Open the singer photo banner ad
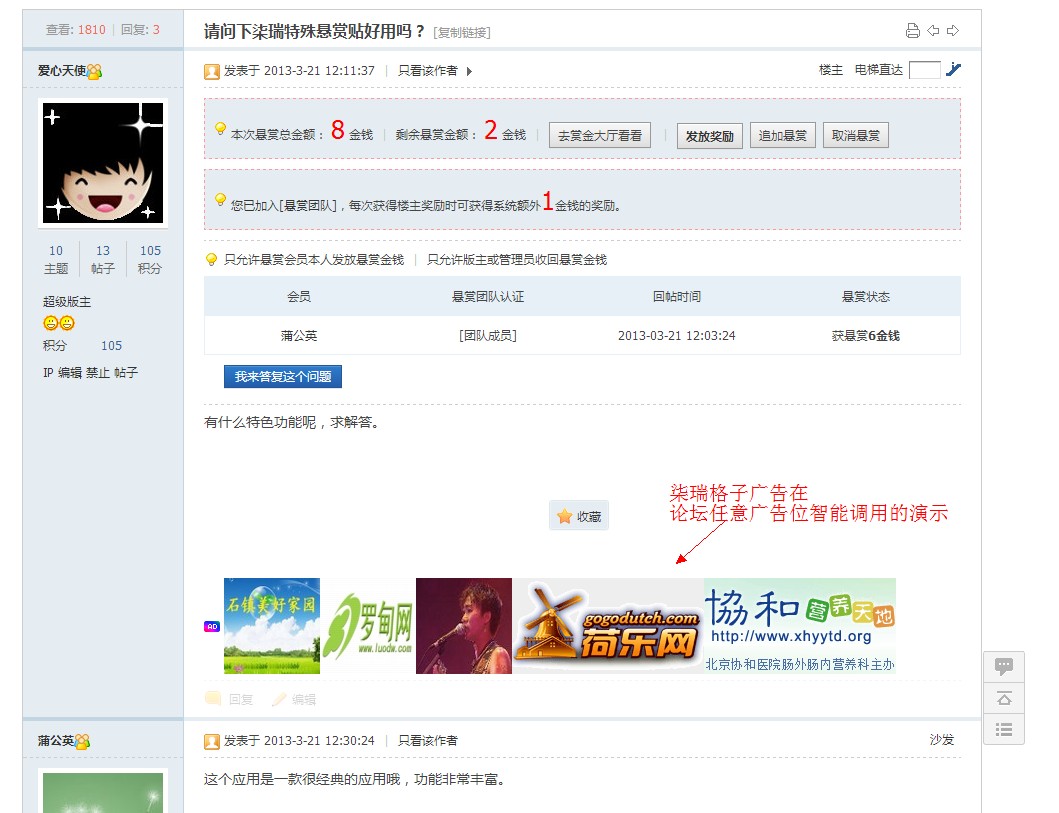The height and width of the screenshot is (813, 1059). (464, 626)
